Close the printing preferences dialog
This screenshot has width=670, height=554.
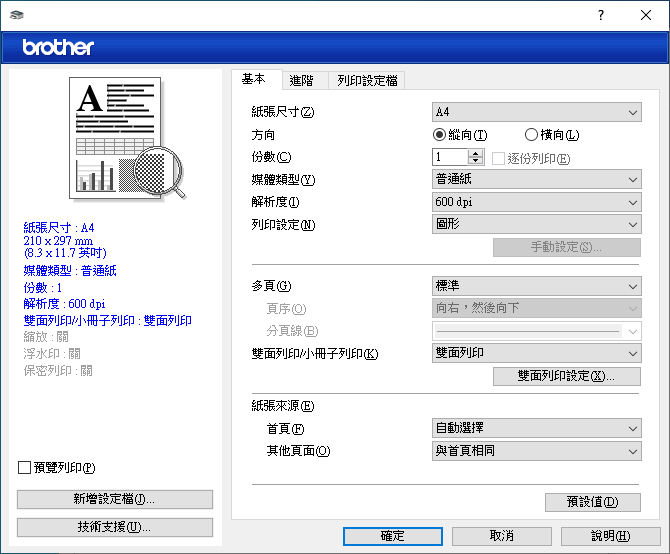coord(646,15)
